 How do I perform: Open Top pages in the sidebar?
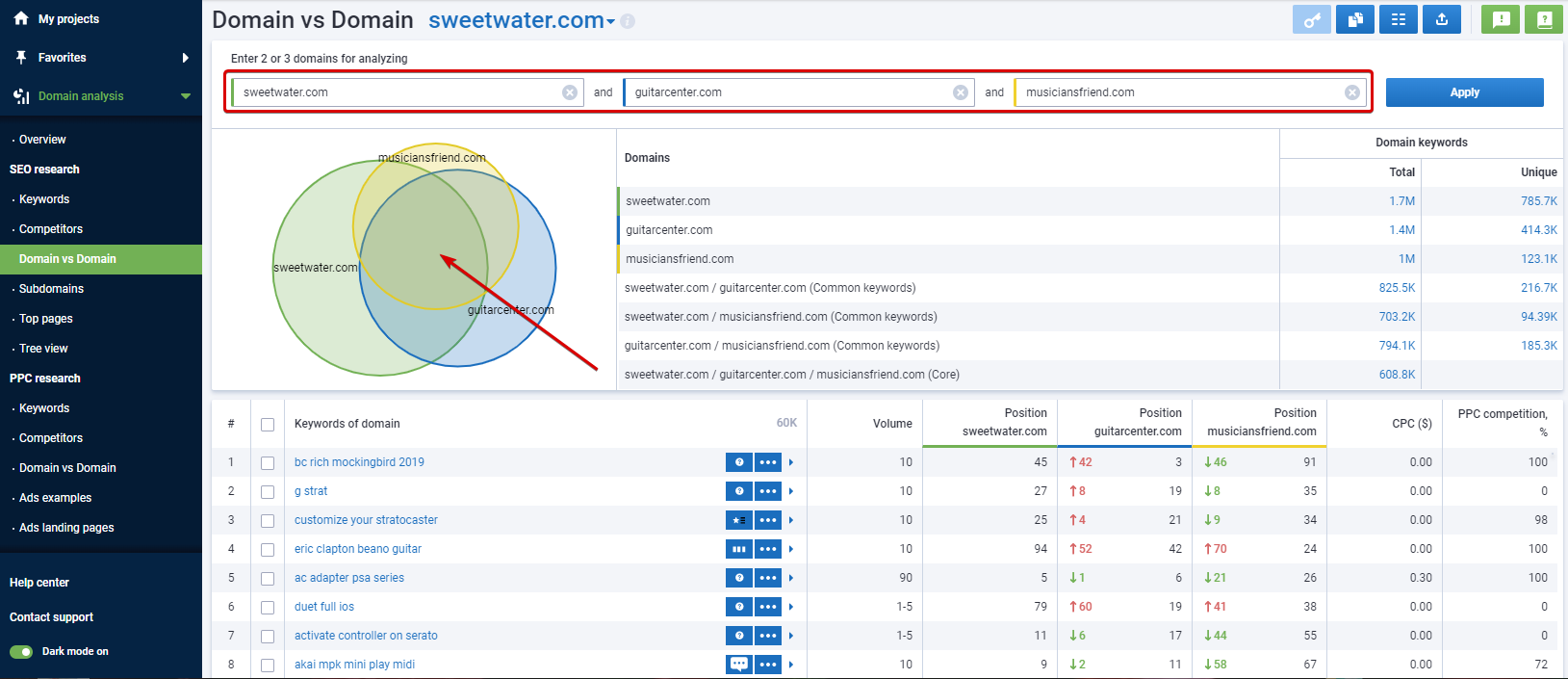[46, 319]
